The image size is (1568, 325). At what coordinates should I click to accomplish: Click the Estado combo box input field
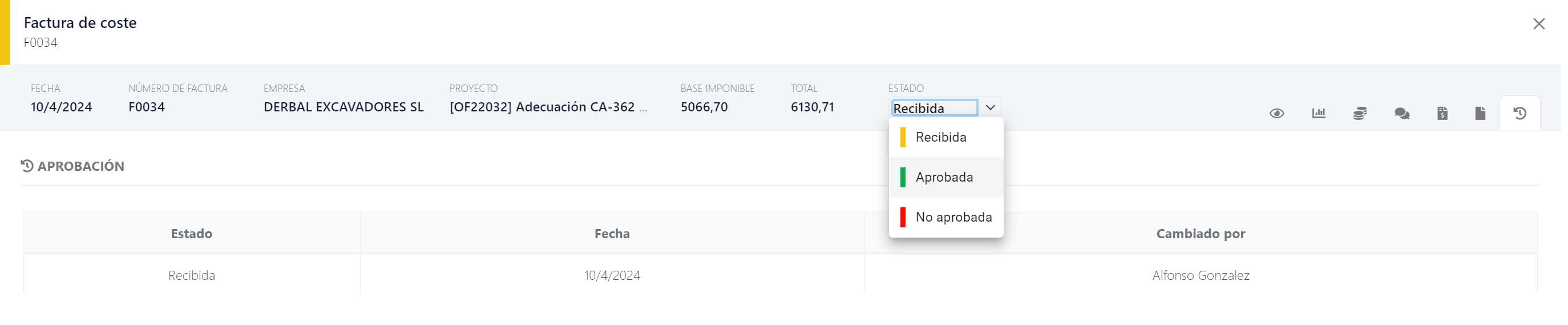[x=933, y=109]
